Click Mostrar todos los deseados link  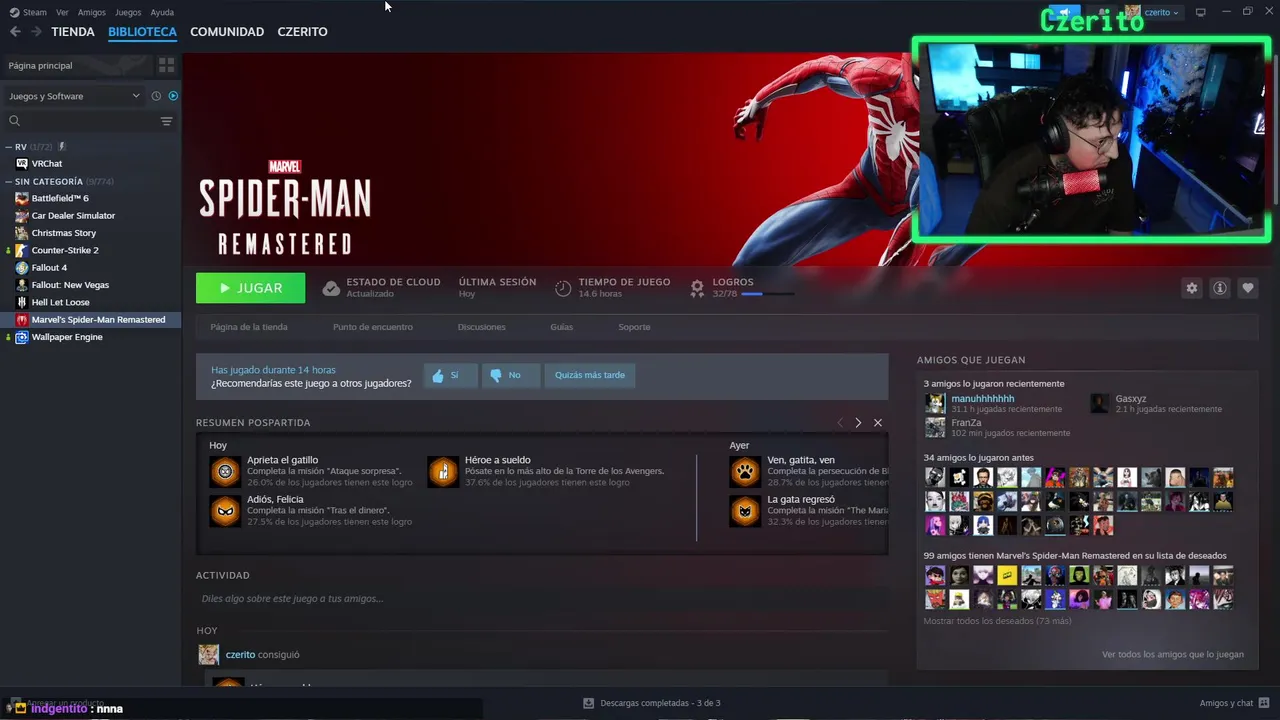coord(997,621)
